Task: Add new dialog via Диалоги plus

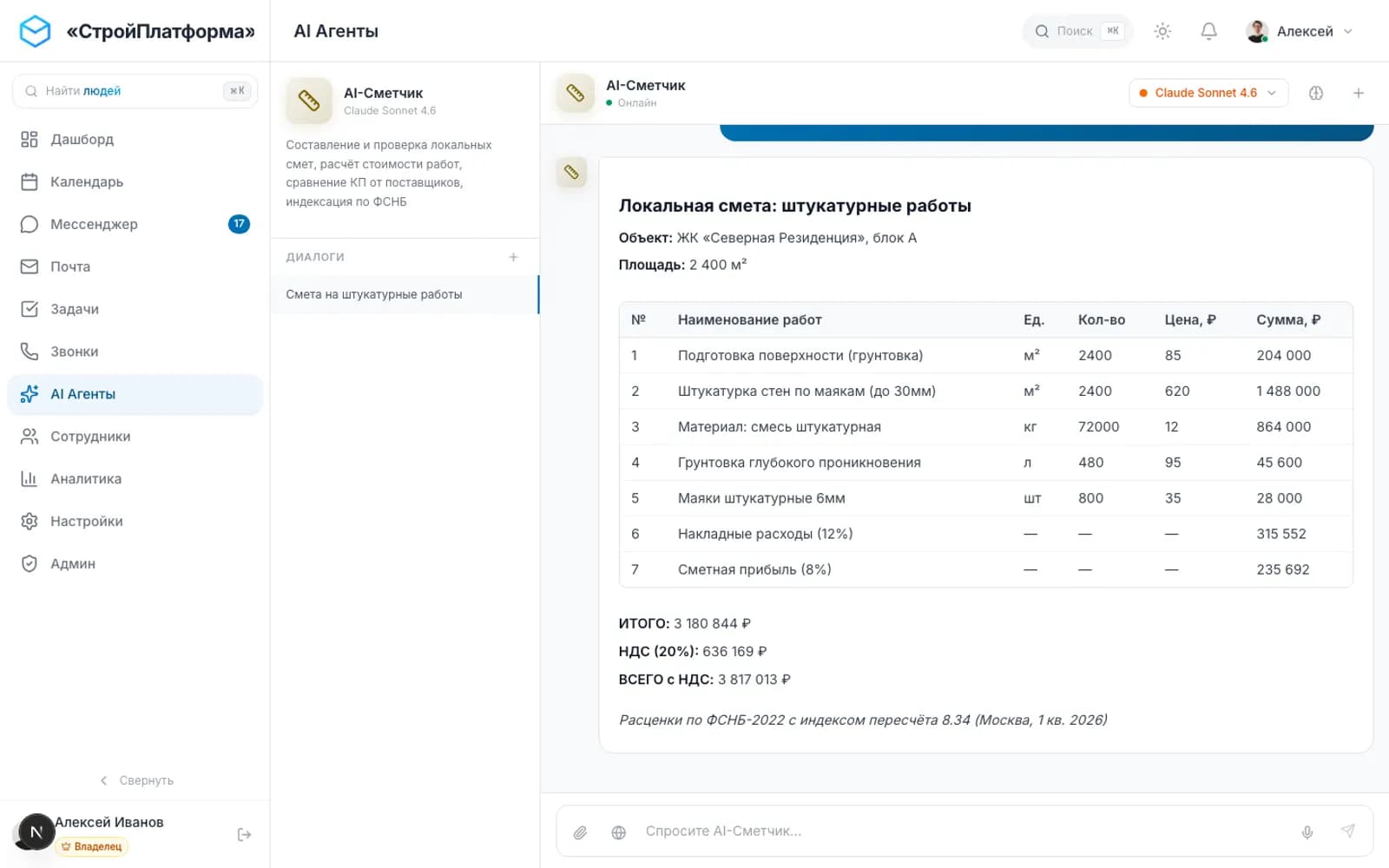Action: click(x=513, y=257)
